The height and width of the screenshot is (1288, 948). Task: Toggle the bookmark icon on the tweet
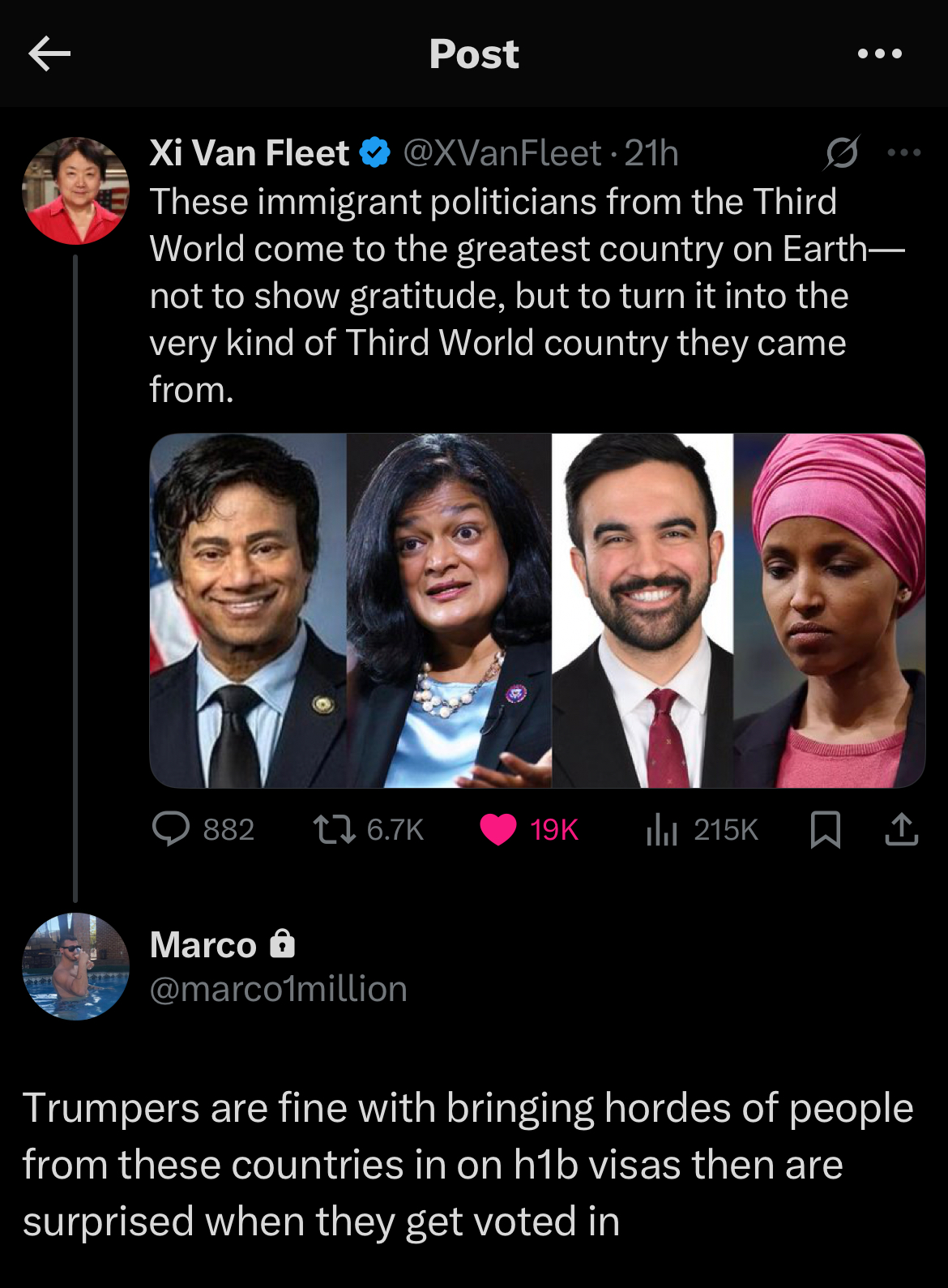pyautogui.click(x=826, y=829)
